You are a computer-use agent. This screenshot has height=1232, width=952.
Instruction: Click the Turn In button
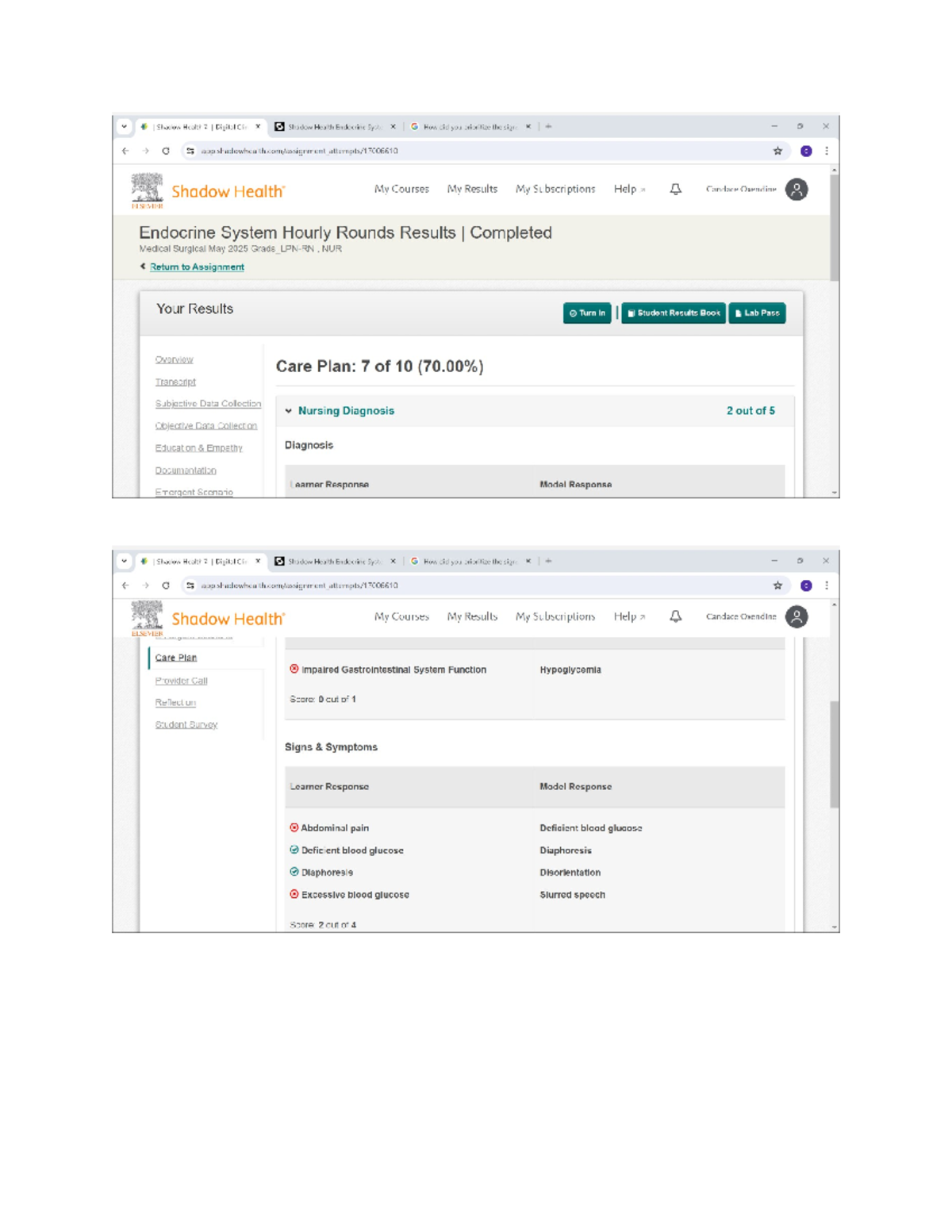587,313
